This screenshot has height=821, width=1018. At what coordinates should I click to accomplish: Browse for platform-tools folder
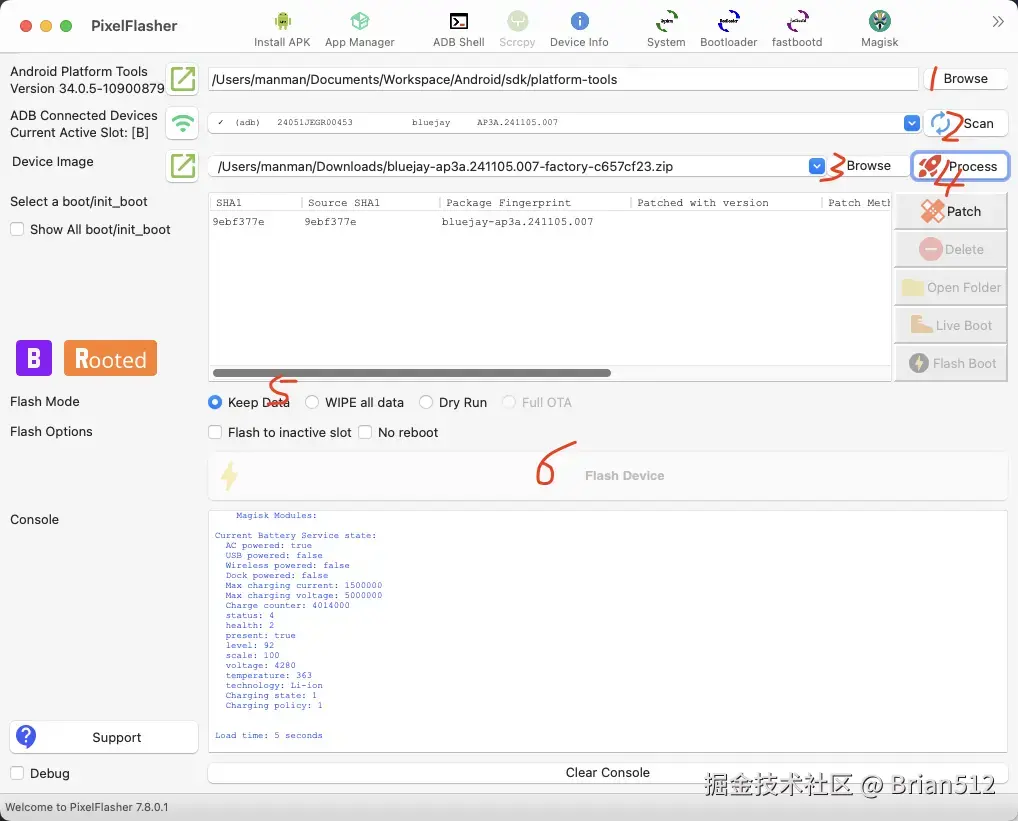[x=965, y=79]
